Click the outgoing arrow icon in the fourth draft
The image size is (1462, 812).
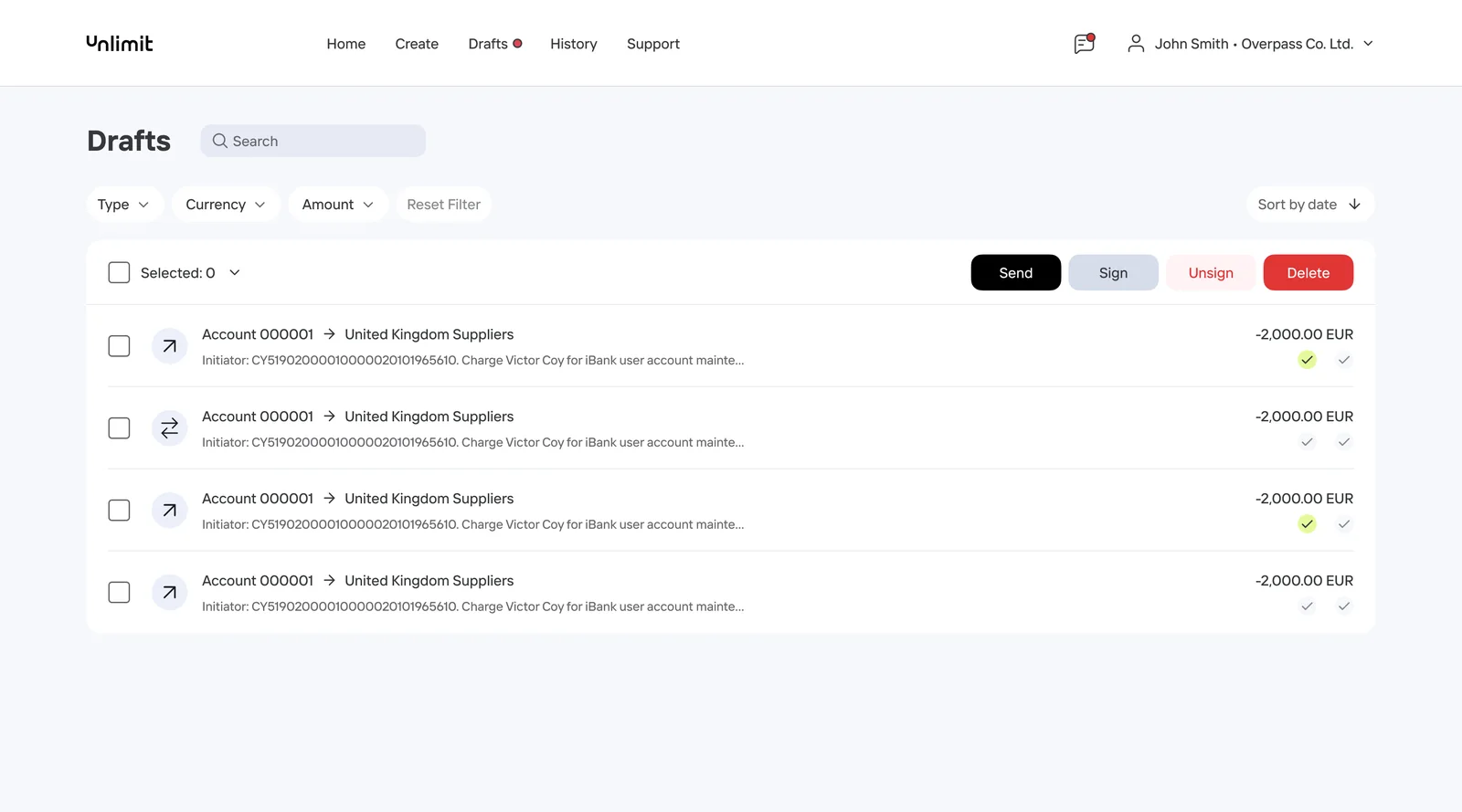tap(170, 593)
